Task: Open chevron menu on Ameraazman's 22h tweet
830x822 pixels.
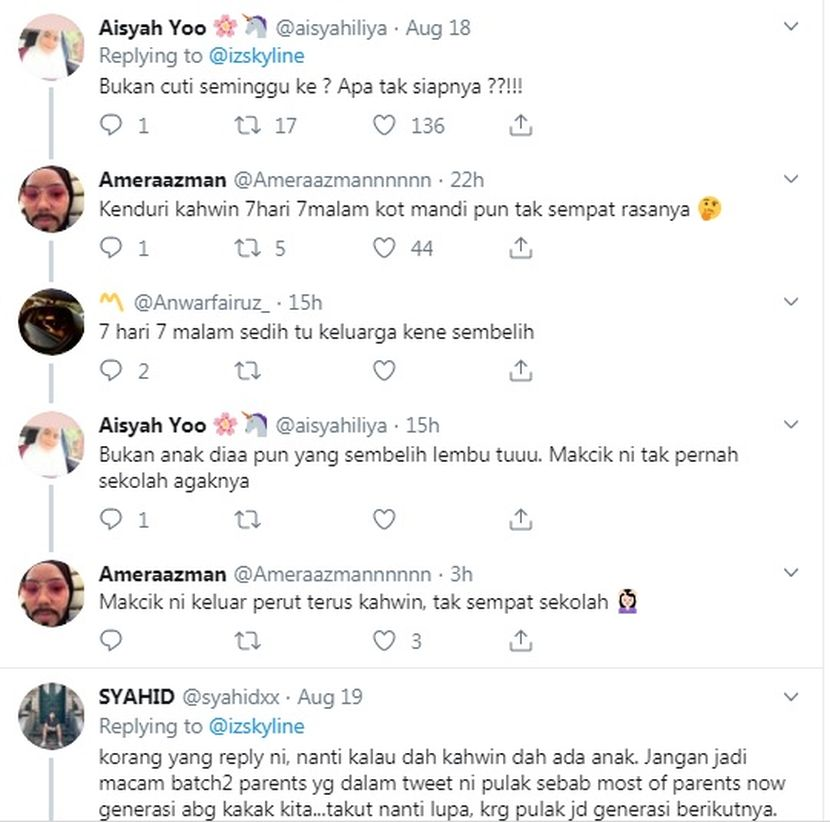Action: [x=790, y=179]
